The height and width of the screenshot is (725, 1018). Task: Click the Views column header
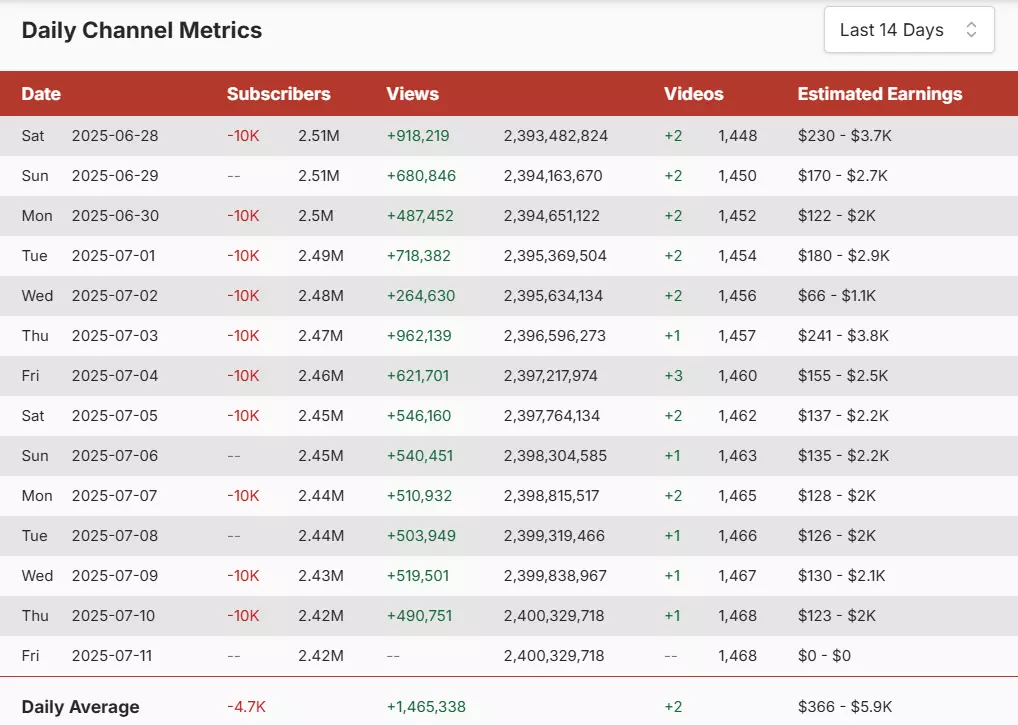pyautogui.click(x=412, y=94)
